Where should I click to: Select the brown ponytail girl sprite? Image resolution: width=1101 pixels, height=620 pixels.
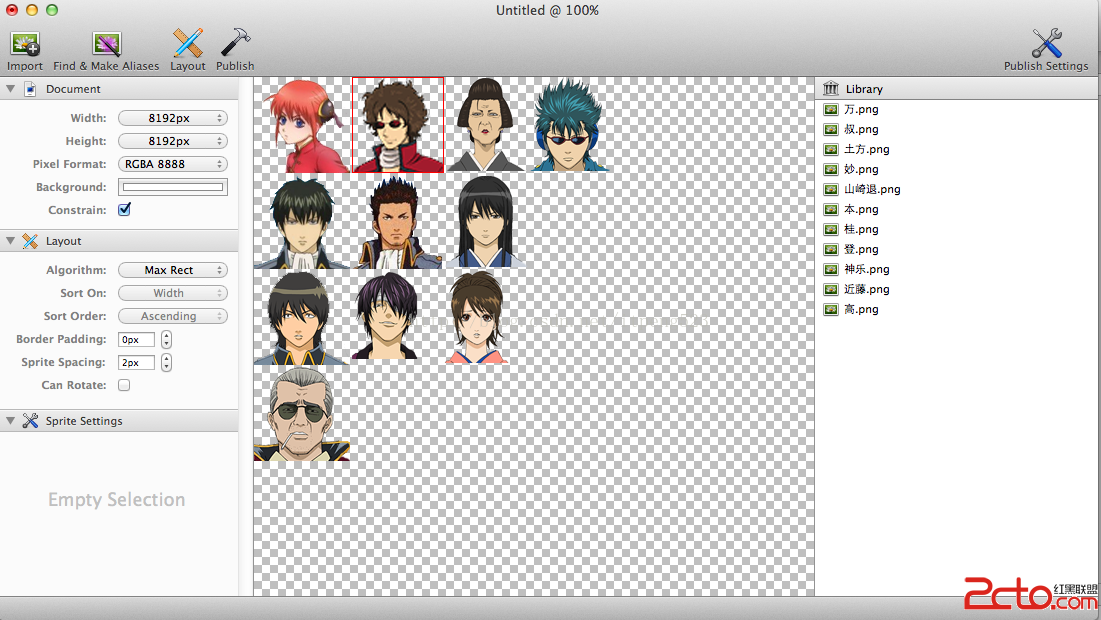tap(477, 317)
